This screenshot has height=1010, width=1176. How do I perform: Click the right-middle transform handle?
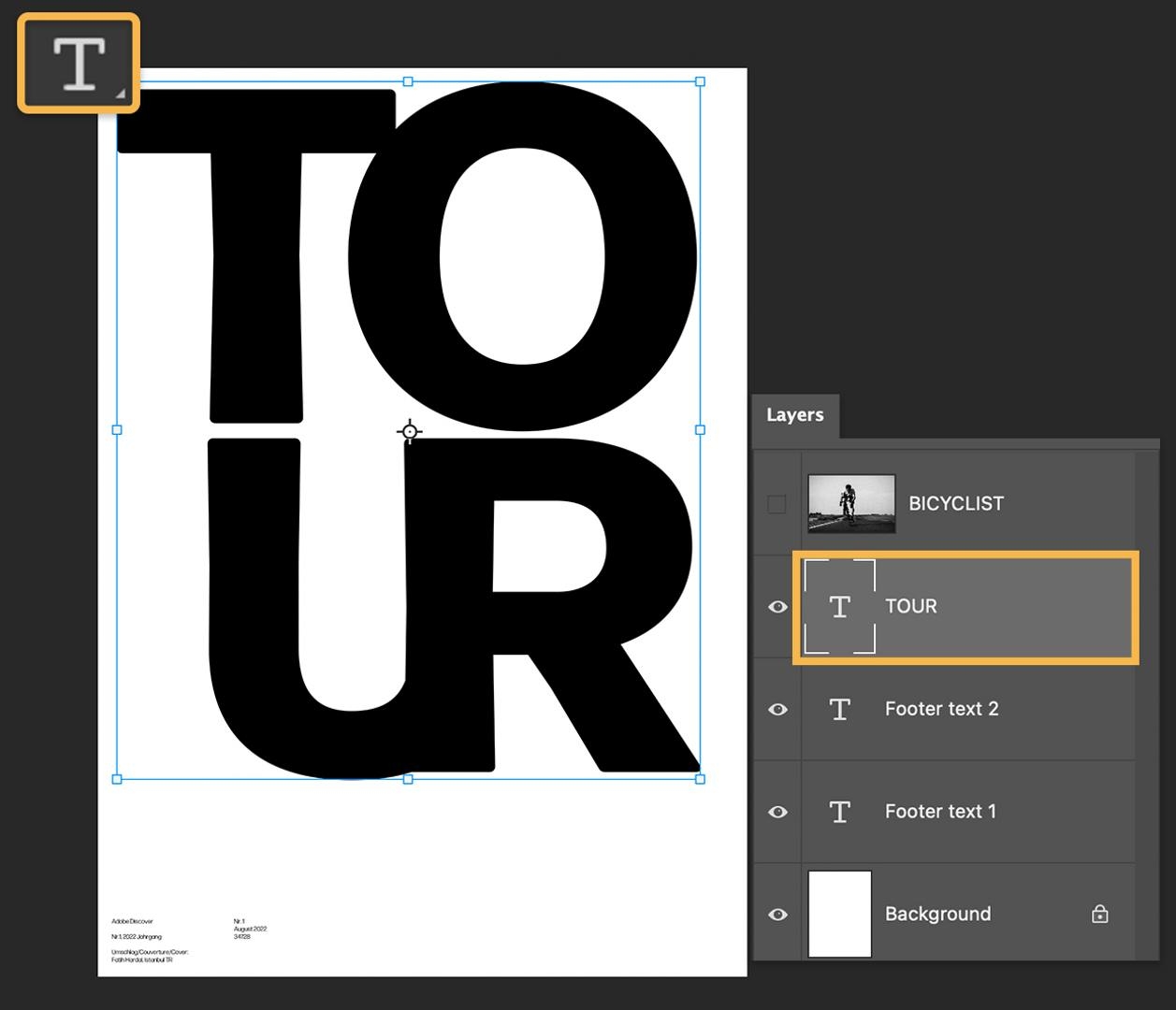[x=700, y=430]
